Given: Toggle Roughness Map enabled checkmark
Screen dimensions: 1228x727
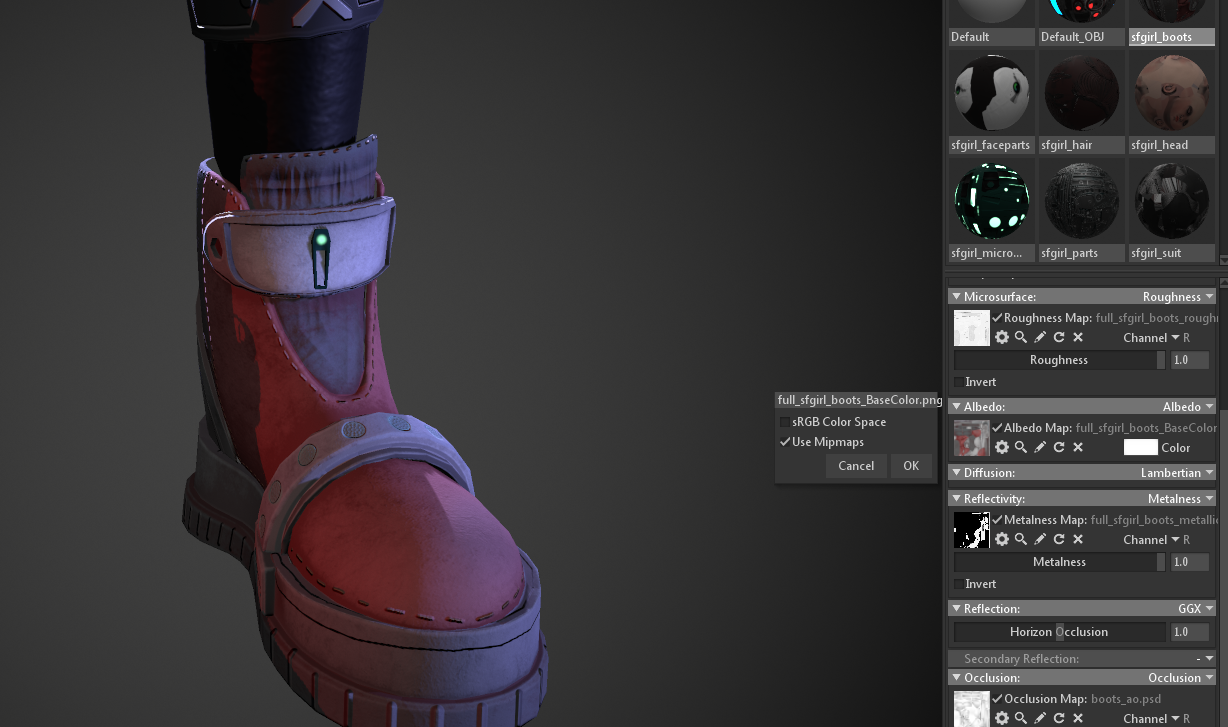Looking at the screenshot, I should [x=997, y=318].
